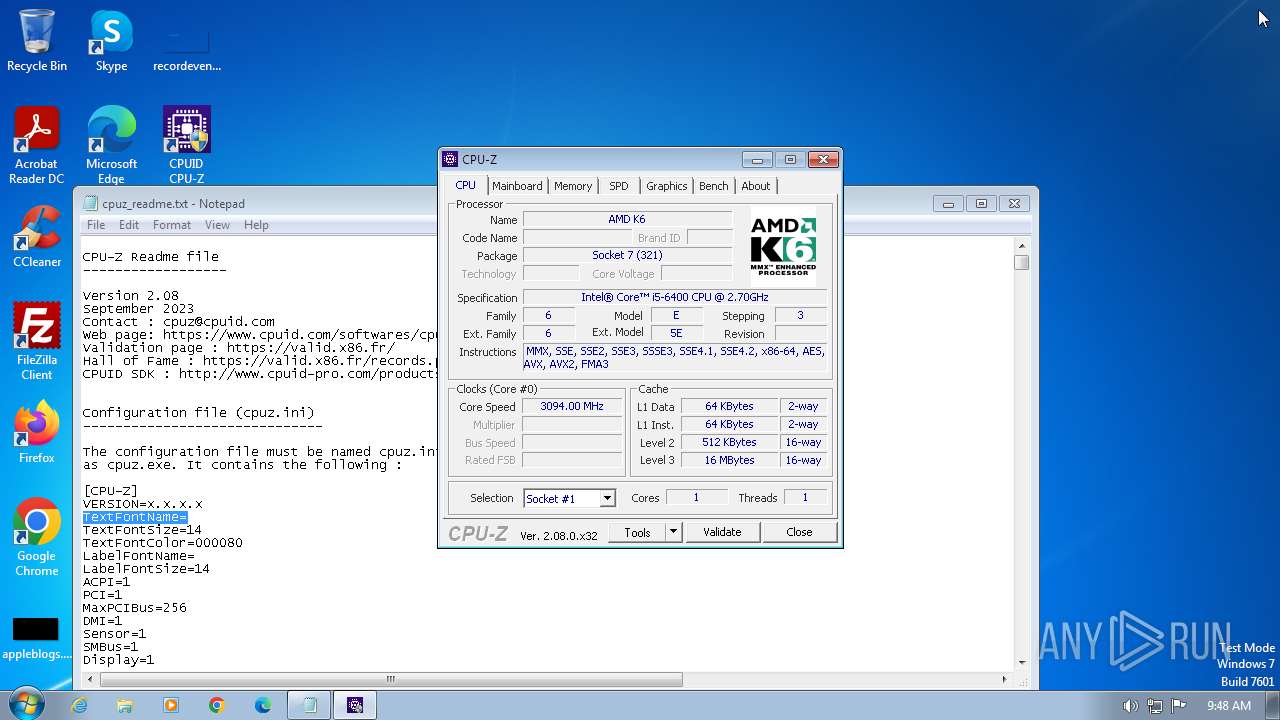Screen dimensions: 1280x720
Task: Click the Notepad title bar icon
Action: [x=91, y=203]
